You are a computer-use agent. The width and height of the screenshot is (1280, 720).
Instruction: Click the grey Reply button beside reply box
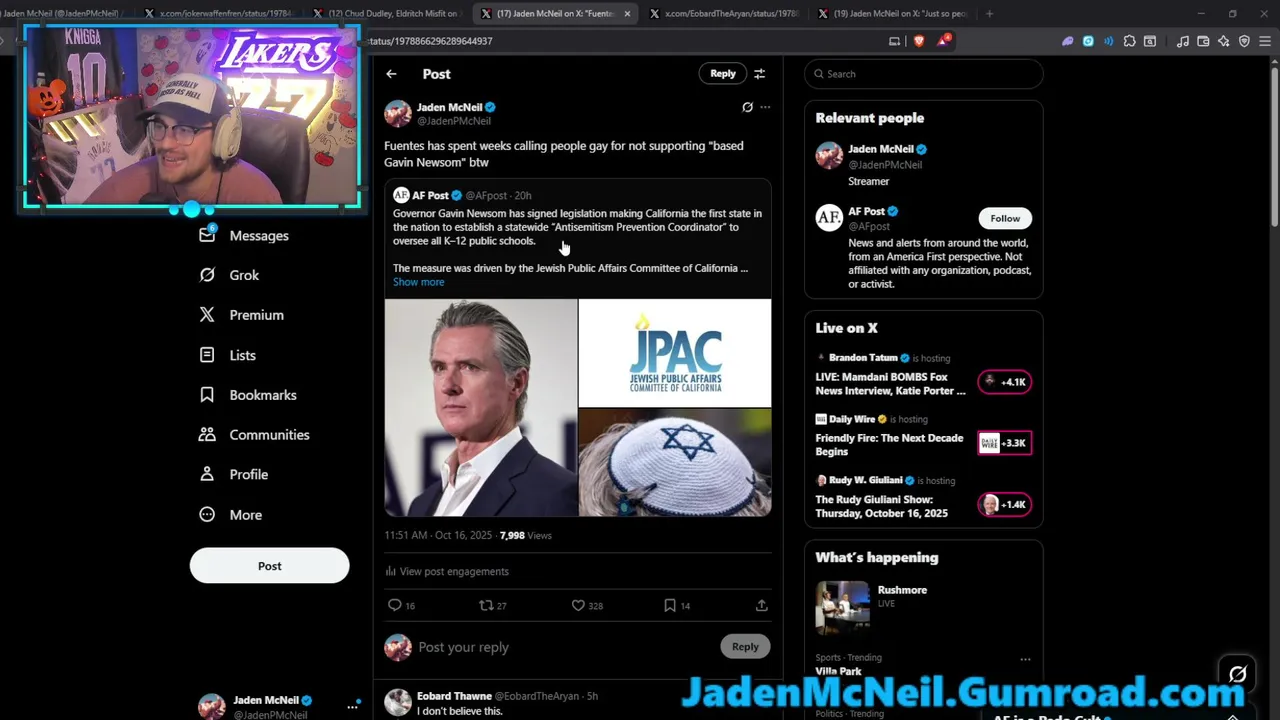pos(745,646)
